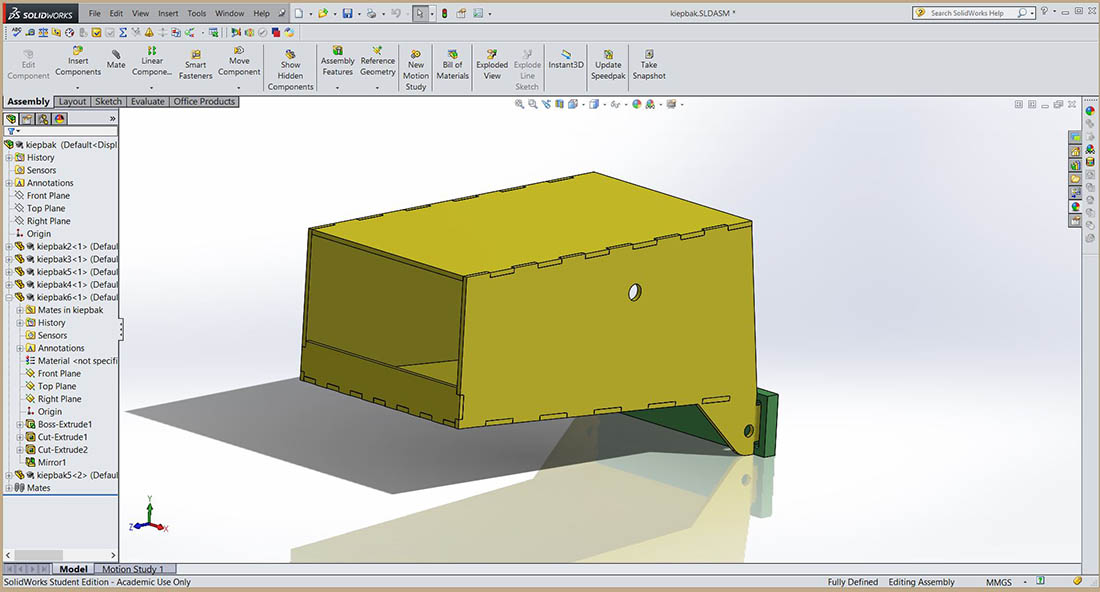Collapse the kiepbak6<1> component
This screenshot has height=592, width=1100.
point(9,297)
